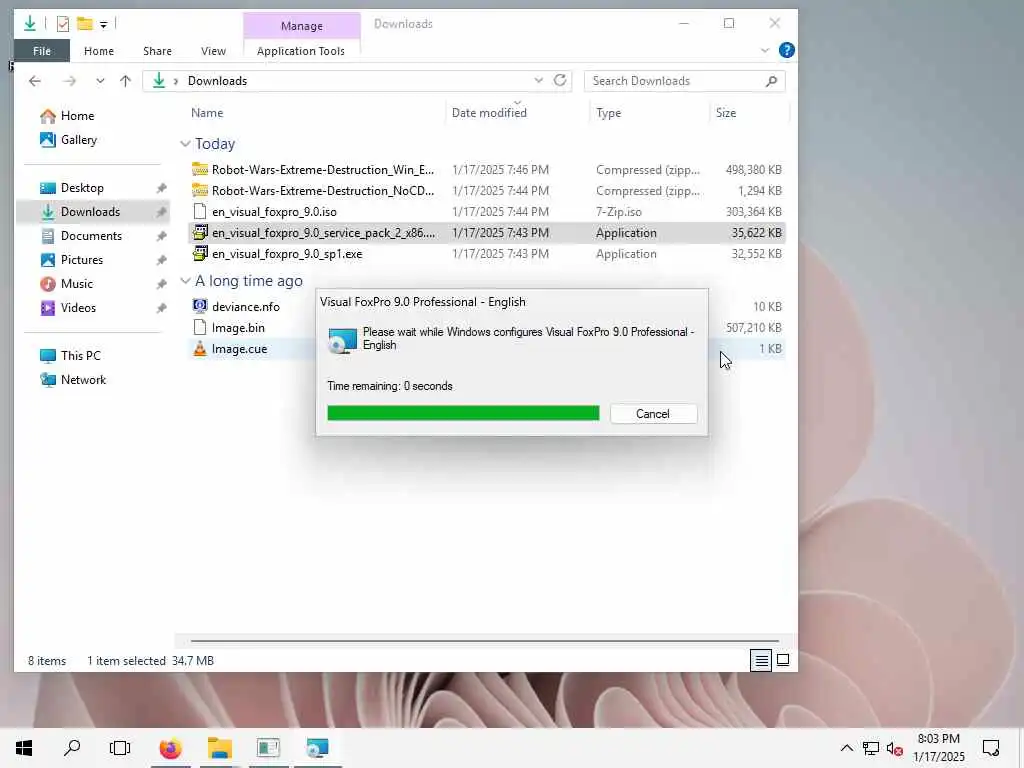The width and height of the screenshot is (1024, 768).
Task: Open the Application Tools ribbon tab
Action: [300, 51]
